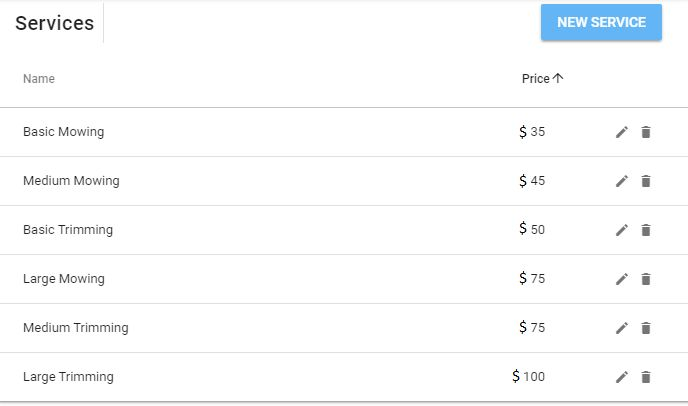The image size is (688, 406).
Task: Edit the Large Trimming service
Action: (x=621, y=377)
